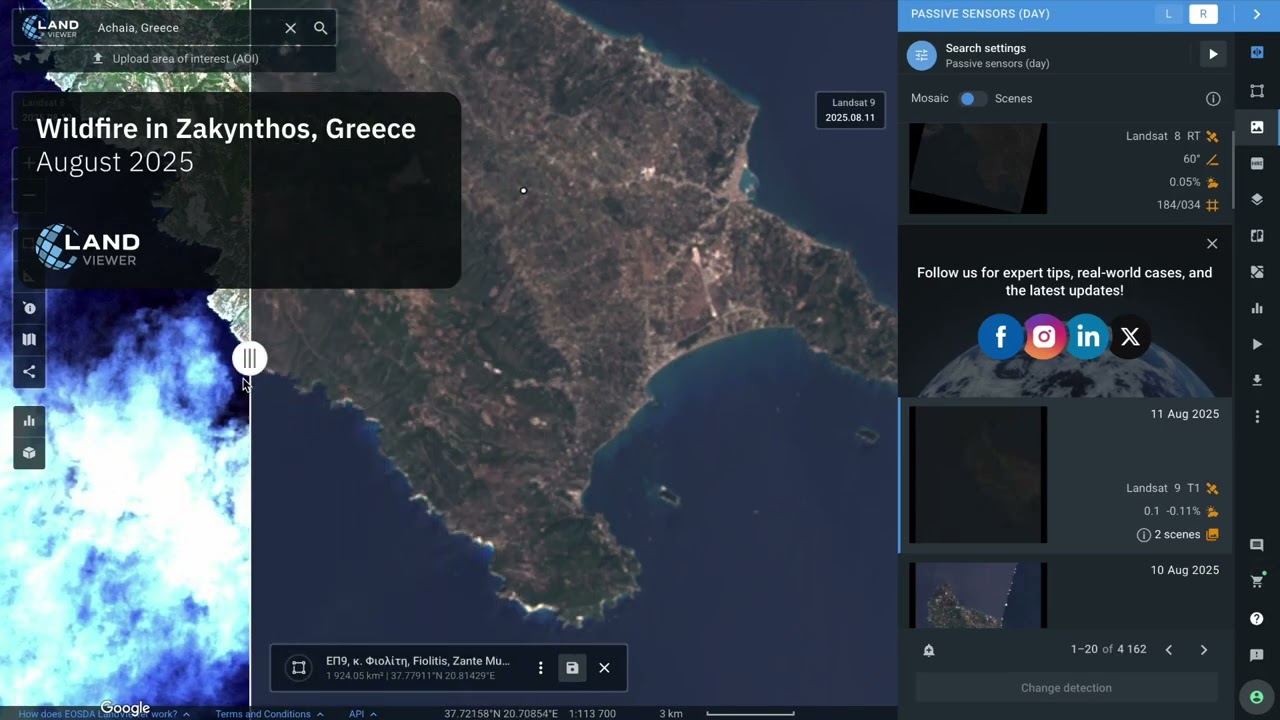Image resolution: width=1280 pixels, height=720 pixels.
Task: Open the shopping cart
Action: 1257,581
